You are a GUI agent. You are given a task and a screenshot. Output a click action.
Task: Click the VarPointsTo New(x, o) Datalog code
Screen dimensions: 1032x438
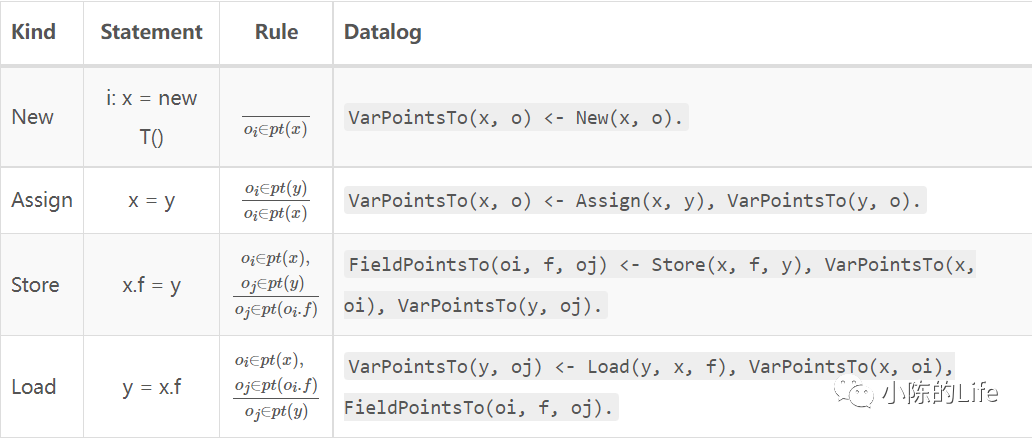[515, 117]
